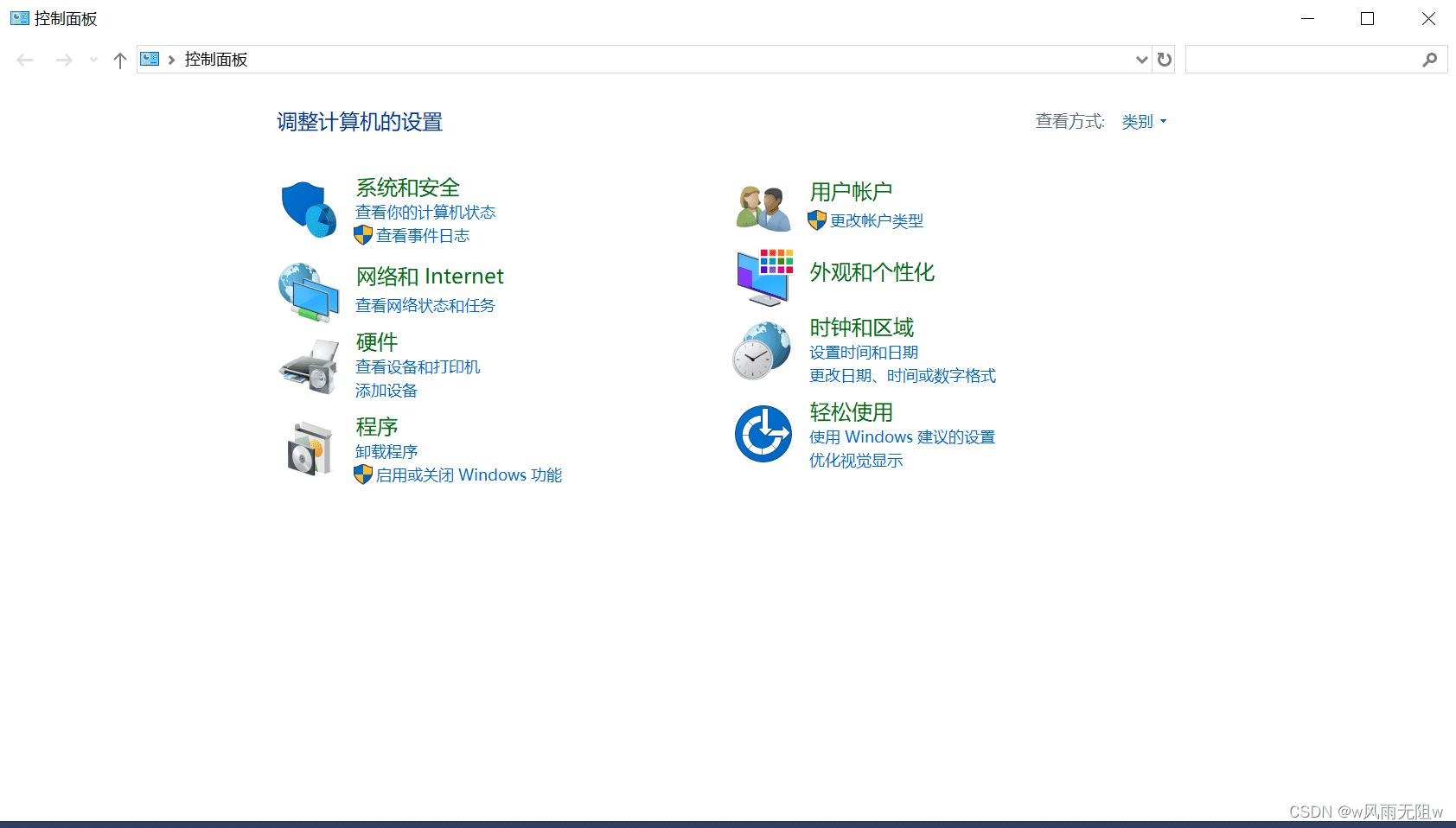The image size is (1456, 828).
Task: Open the 查看方式 类别 dropdown
Action: tap(1144, 122)
